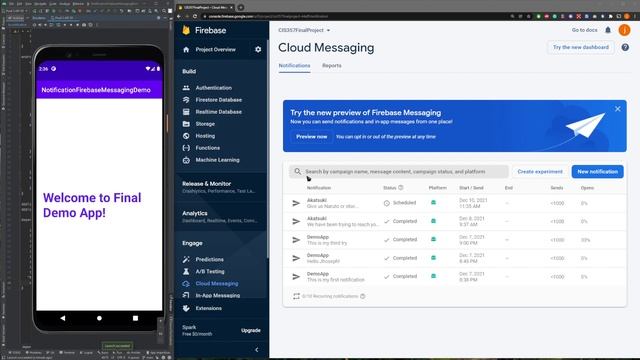Screen dimensions: 640x360
Task: Click Create experiment button
Action: pos(540,172)
